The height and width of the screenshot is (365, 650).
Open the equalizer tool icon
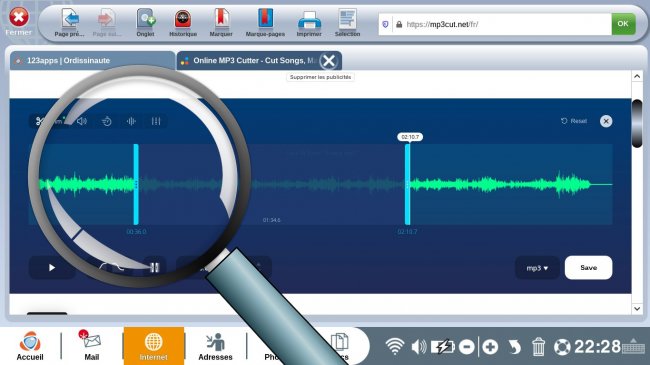pyautogui.click(x=156, y=121)
